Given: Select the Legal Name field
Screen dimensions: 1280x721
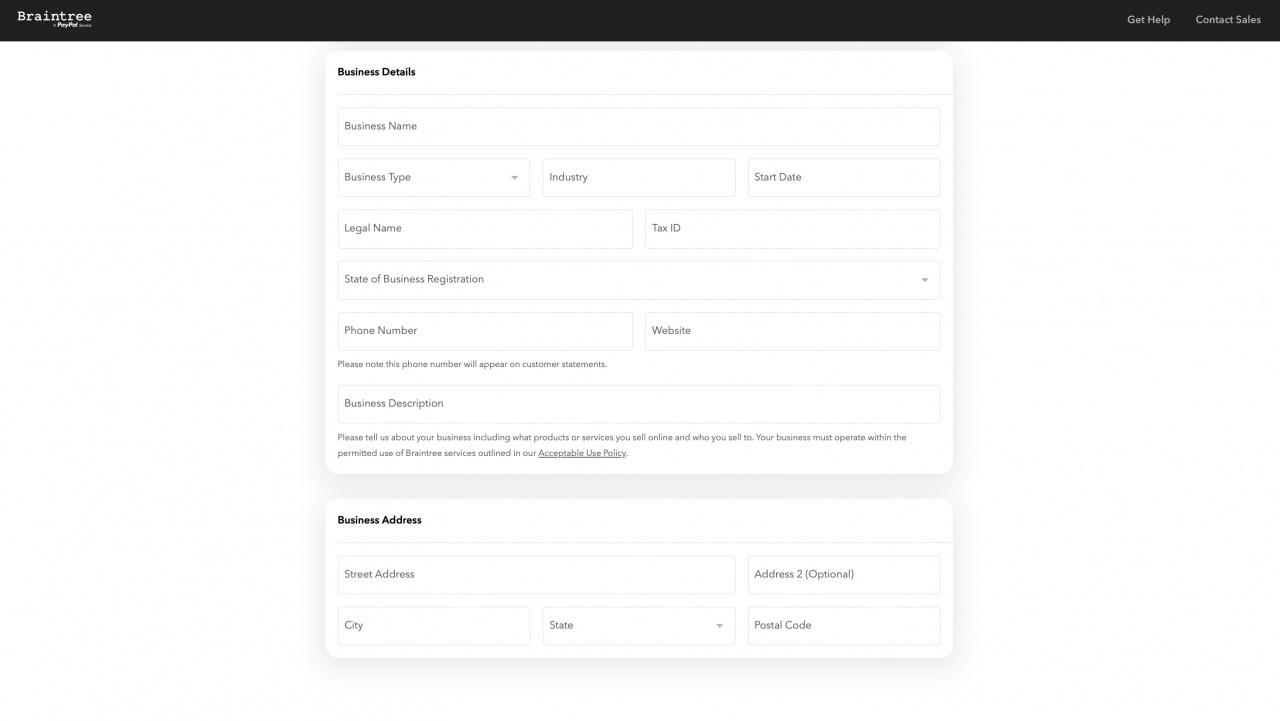Looking at the screenshot, I should tap(485, 228).
